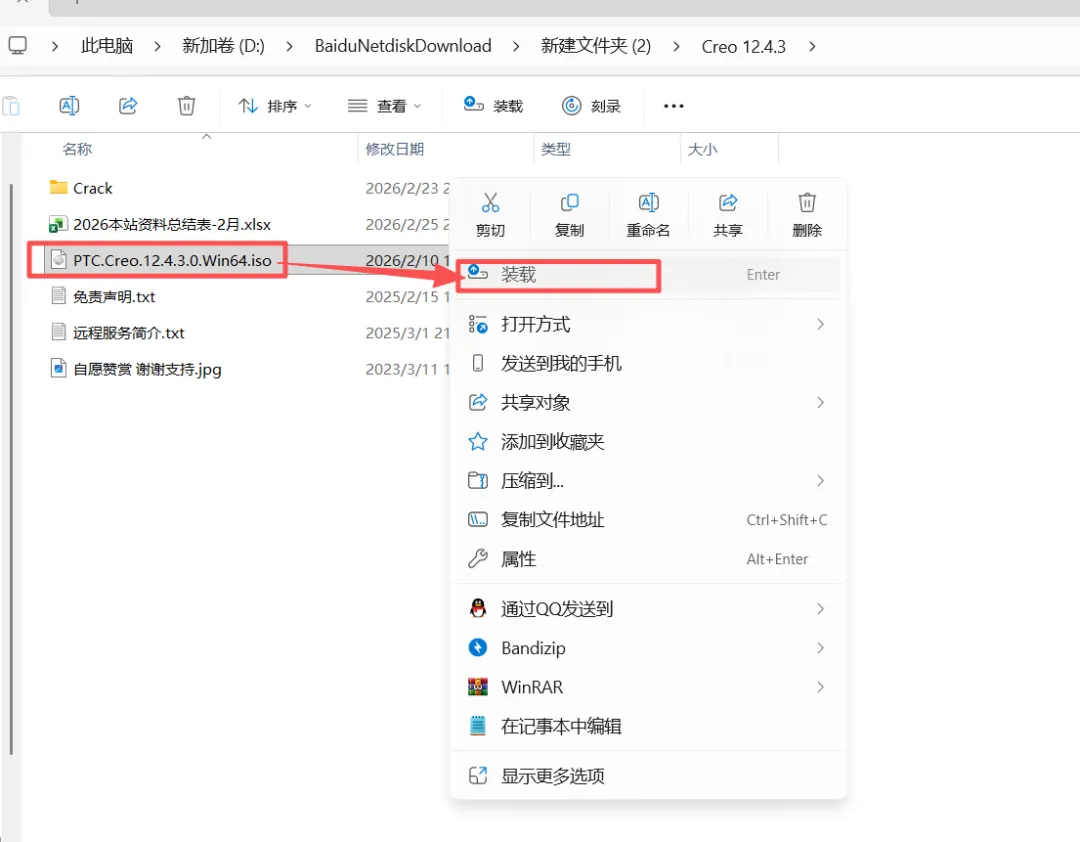Image resolution: width=1080 pixels, height=842 pixels.
Task: Select 添加到收藏夹 in the context menu
Action: coord(647,442)
